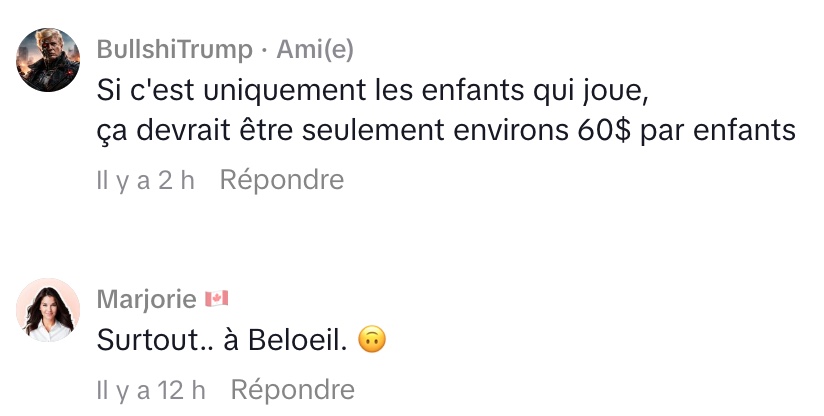
Task: Open the BullshiTrump username link
Action: click(172, 49)
